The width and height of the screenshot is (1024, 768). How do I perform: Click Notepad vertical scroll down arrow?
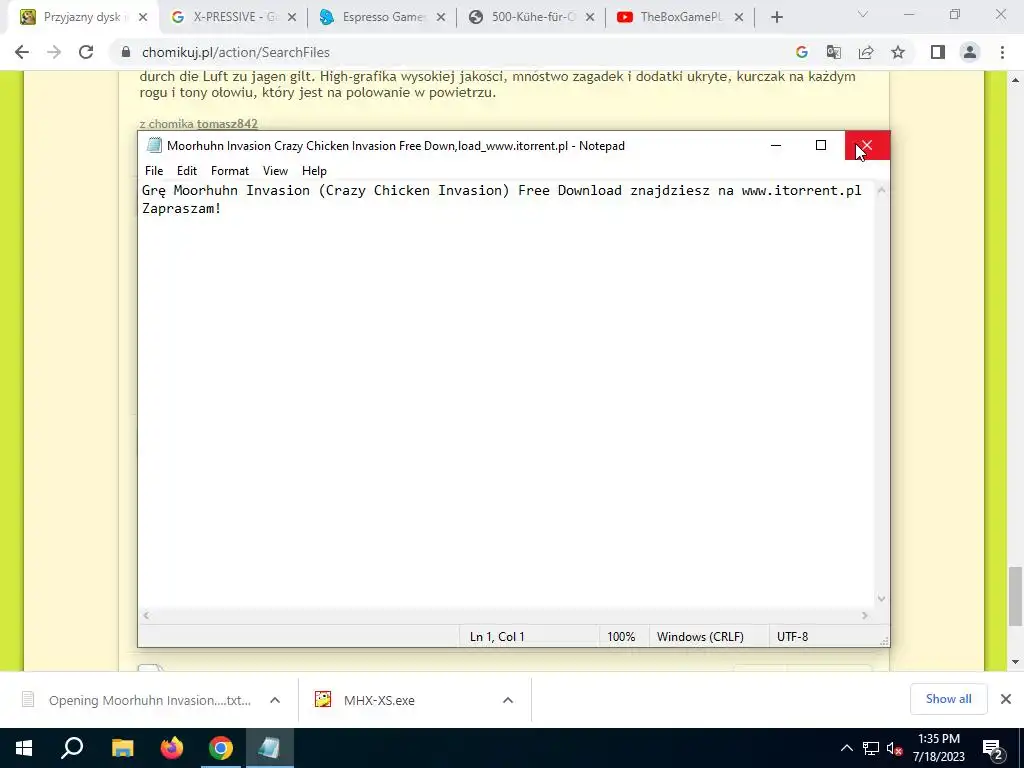881,599
